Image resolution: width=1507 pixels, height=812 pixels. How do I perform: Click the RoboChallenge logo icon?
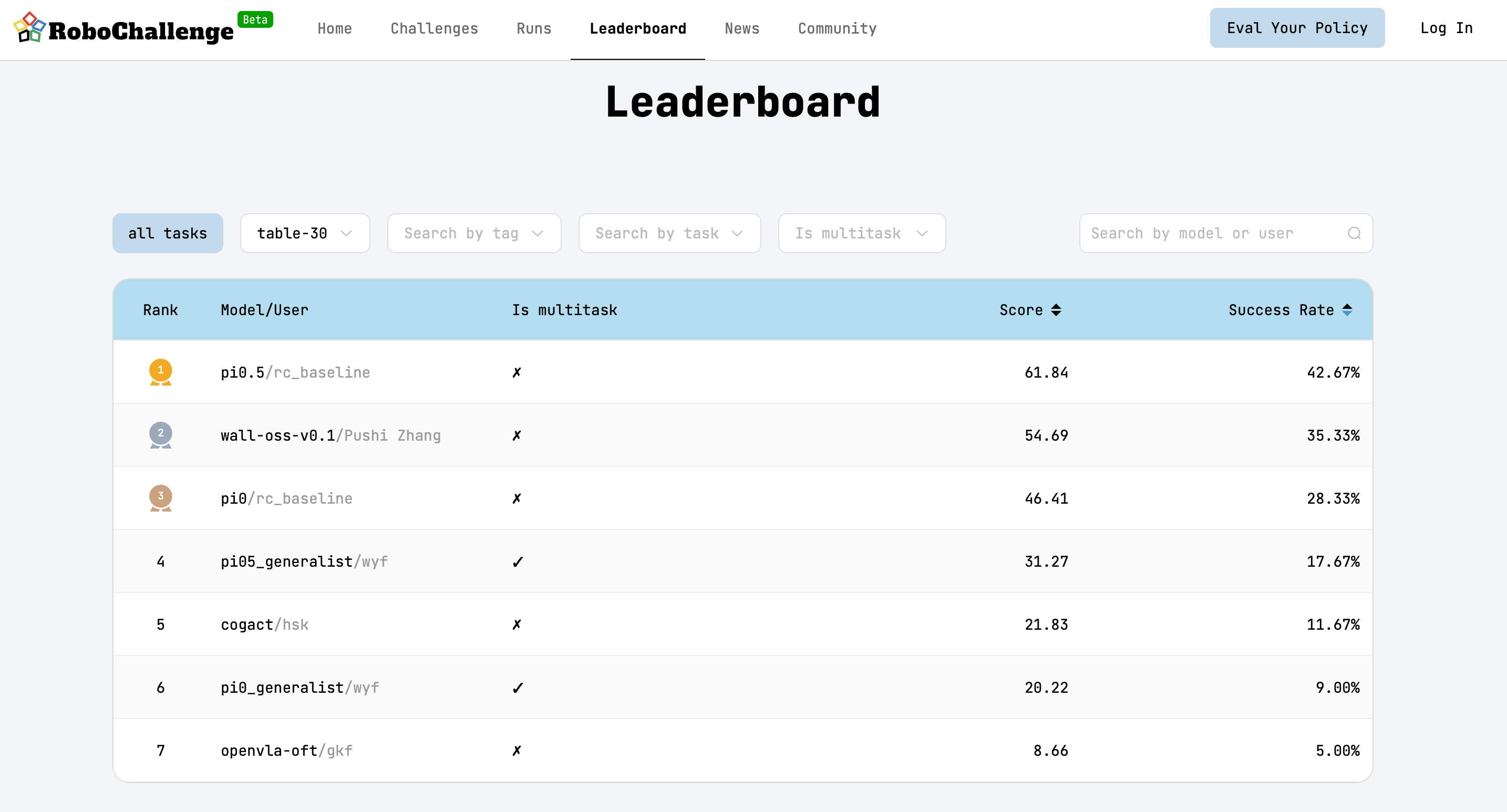tap(29, 27)
